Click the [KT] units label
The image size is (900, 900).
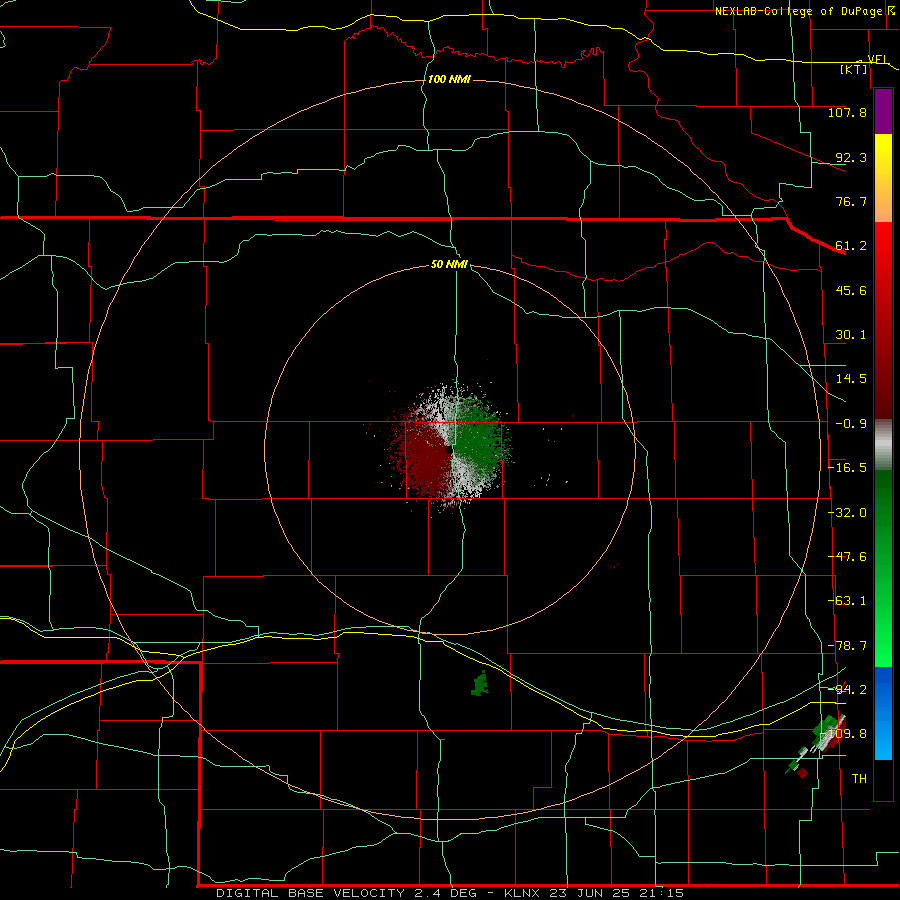click(854, 69)
